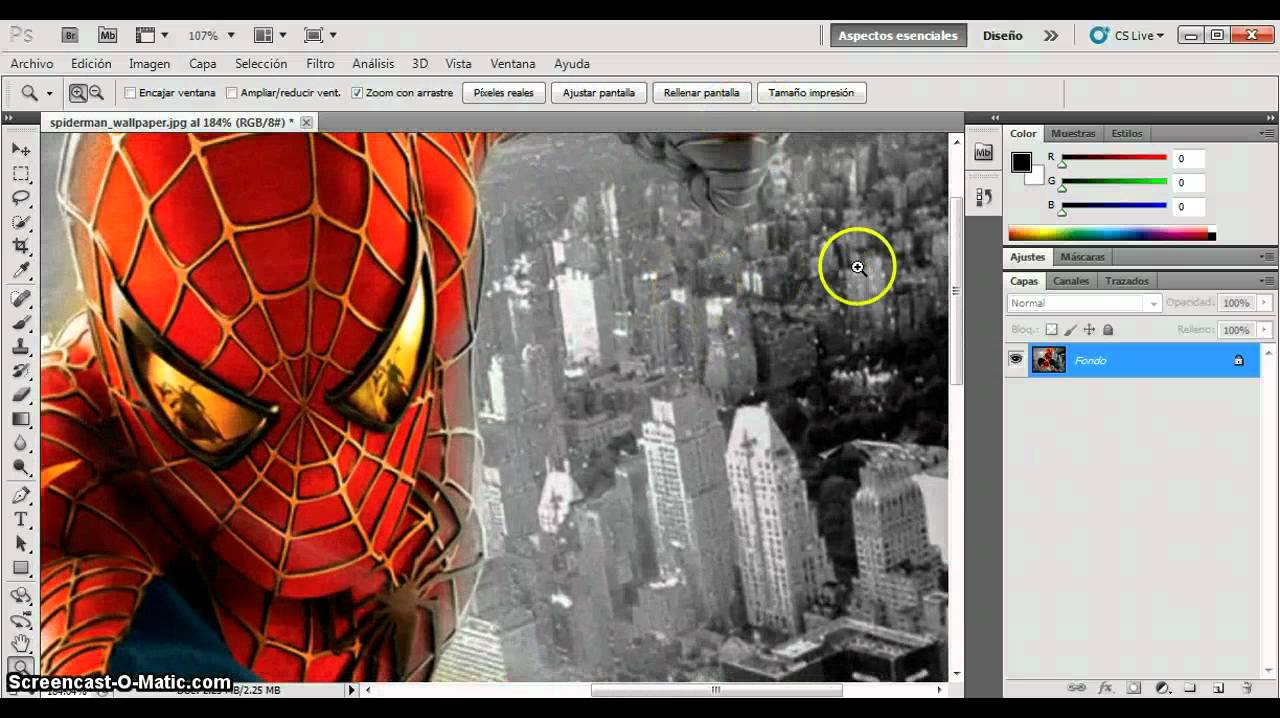Enable Ampliar/reducir vent. checkbox
The width and height of the screenshot is (1280, 718).
click(232, 93)
